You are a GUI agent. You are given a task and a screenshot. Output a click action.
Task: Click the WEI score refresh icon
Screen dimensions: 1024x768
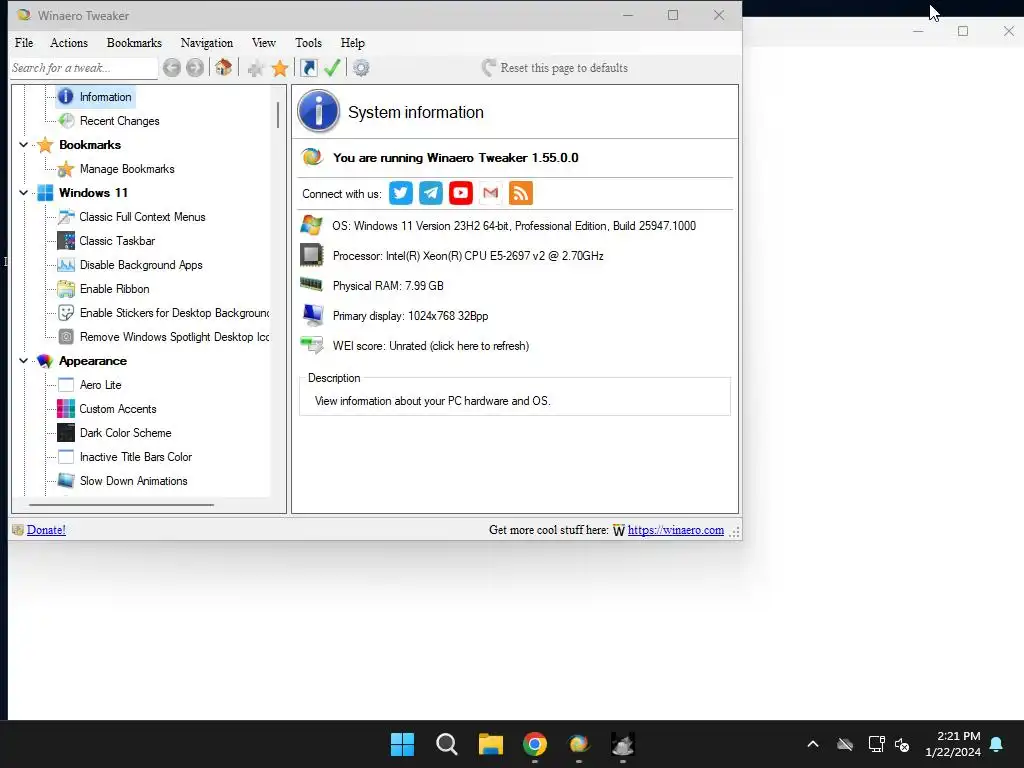(x=312, y=345)
